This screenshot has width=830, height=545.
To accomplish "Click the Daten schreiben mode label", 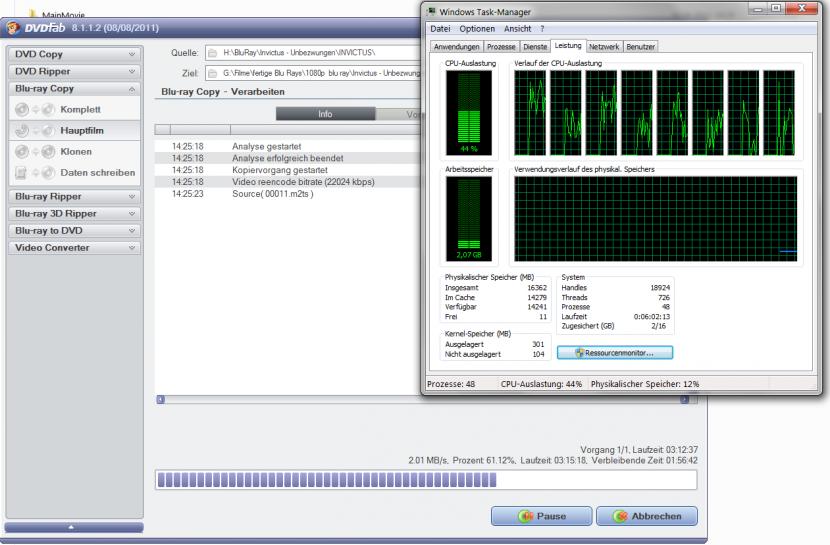I will coord(98,172).
